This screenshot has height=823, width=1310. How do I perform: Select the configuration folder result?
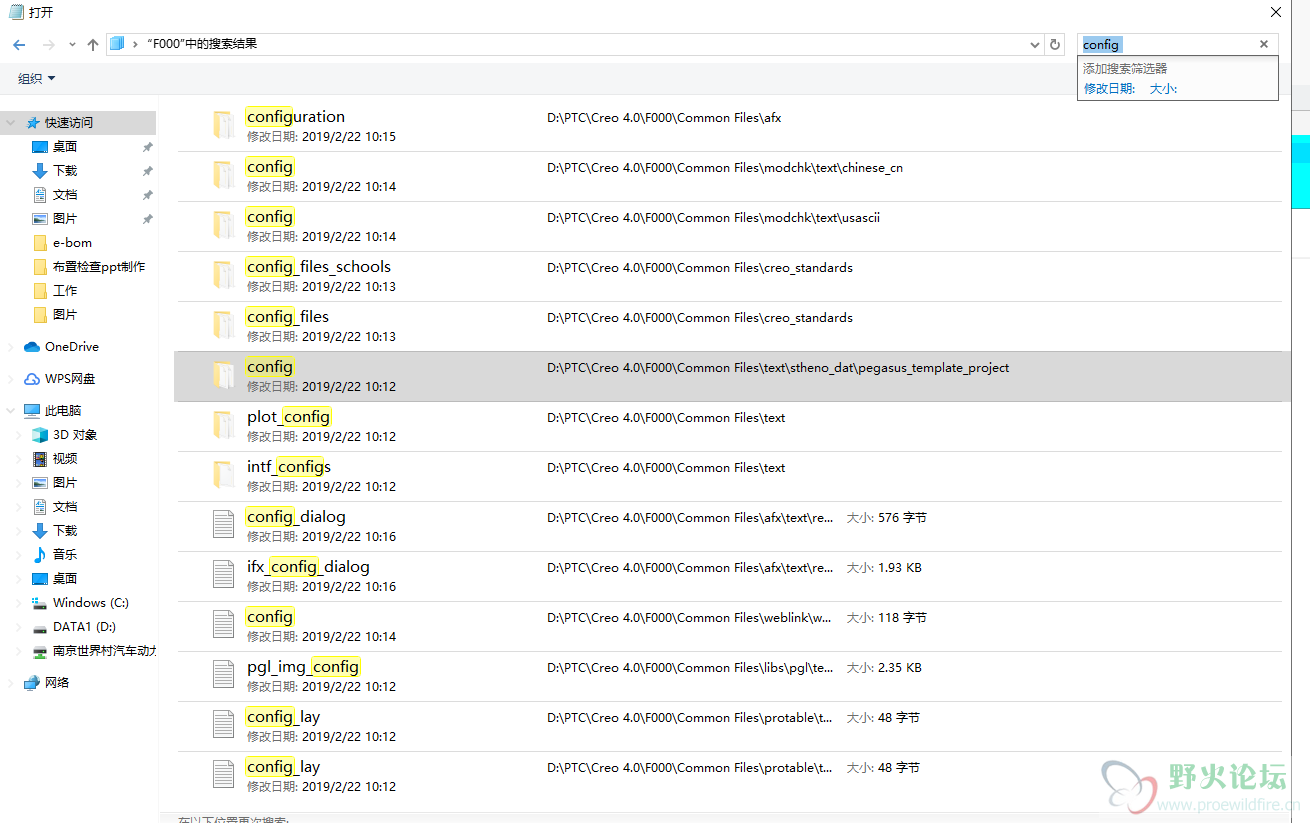pos(728,126)
